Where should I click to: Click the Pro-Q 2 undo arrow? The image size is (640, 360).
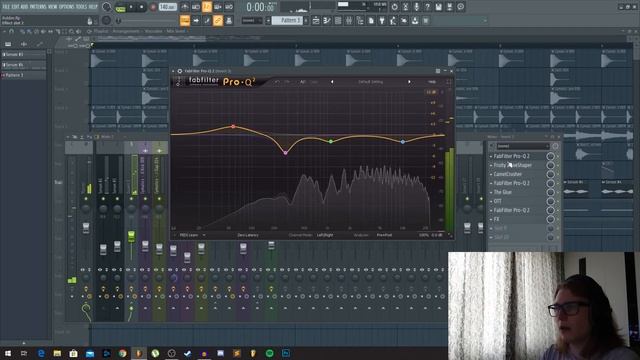pyautogui.click(x=277, y=82)
